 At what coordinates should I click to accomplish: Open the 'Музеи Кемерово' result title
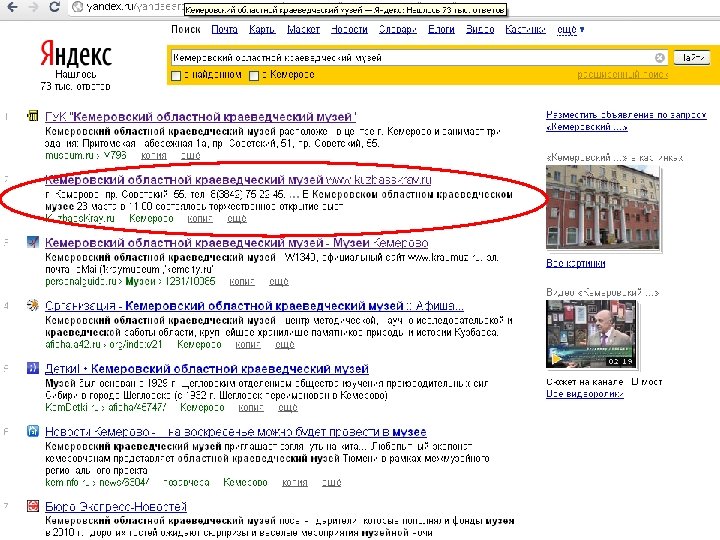point(236,242)
